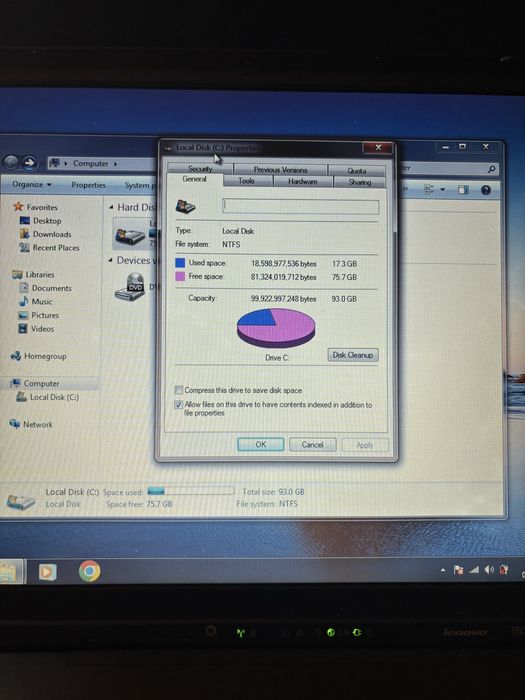Go forward in Explorer navigation

click(x=29, y=163)
